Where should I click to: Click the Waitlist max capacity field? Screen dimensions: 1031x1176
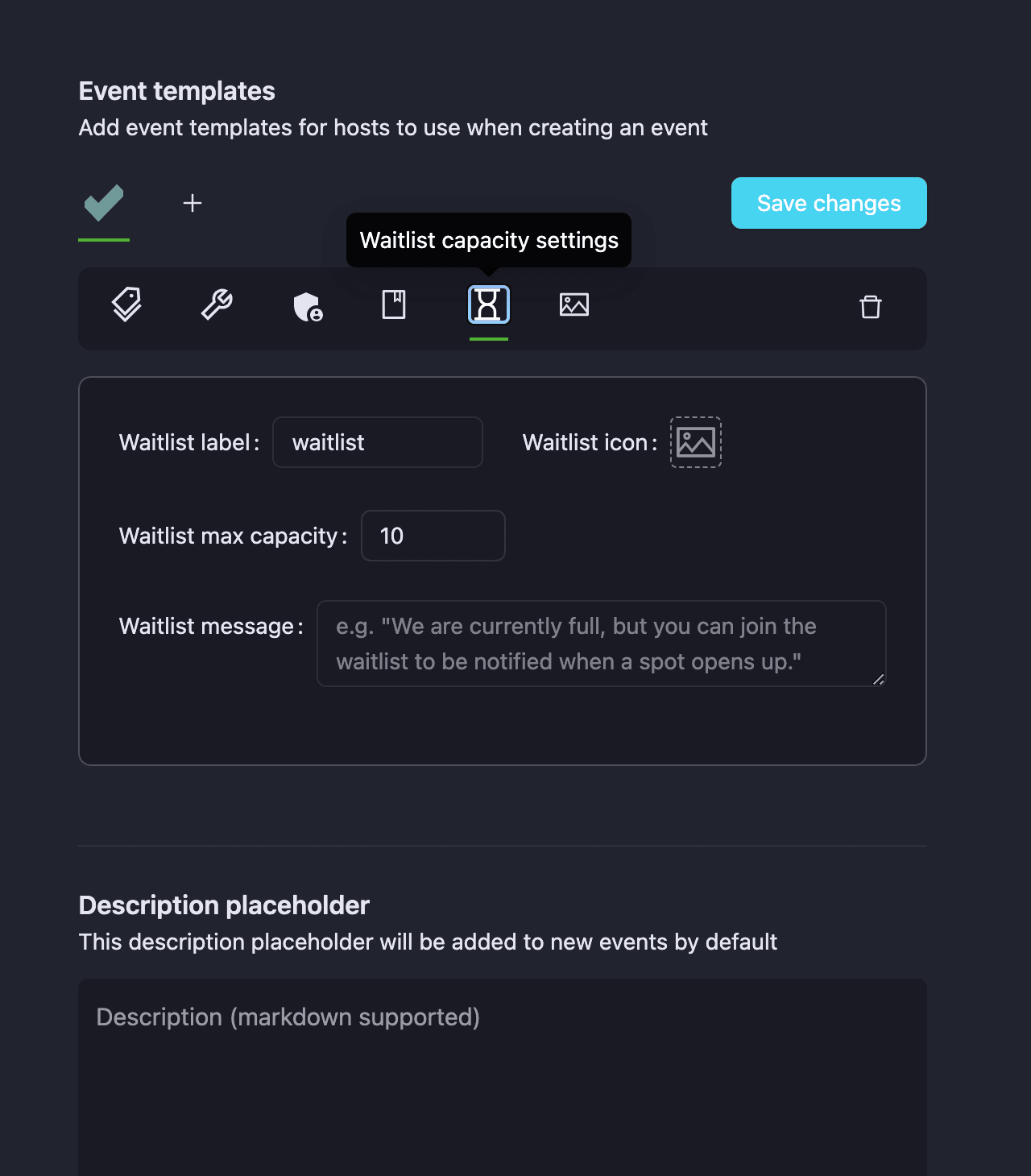(433, 536)
